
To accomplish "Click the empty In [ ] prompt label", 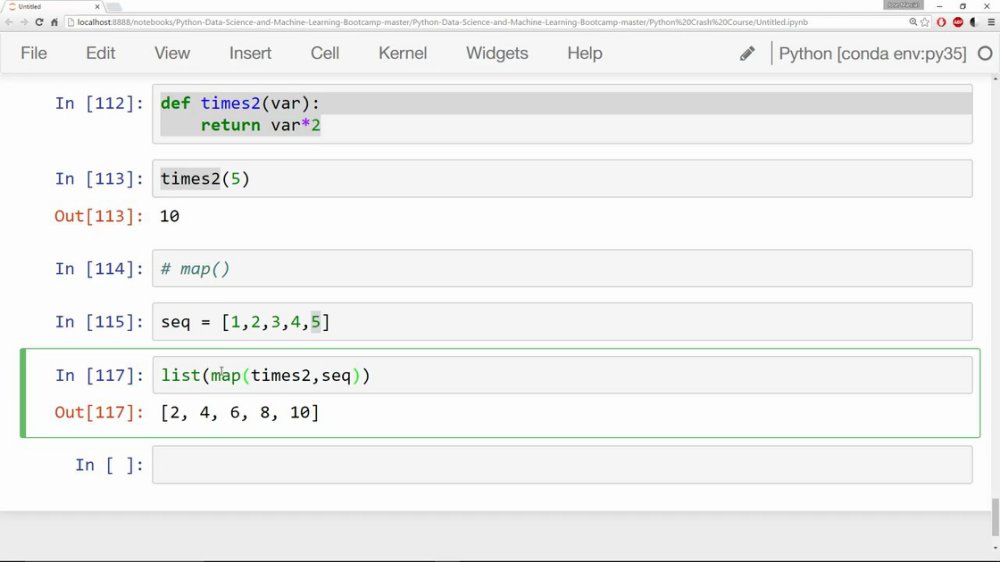I will [109, 465].
